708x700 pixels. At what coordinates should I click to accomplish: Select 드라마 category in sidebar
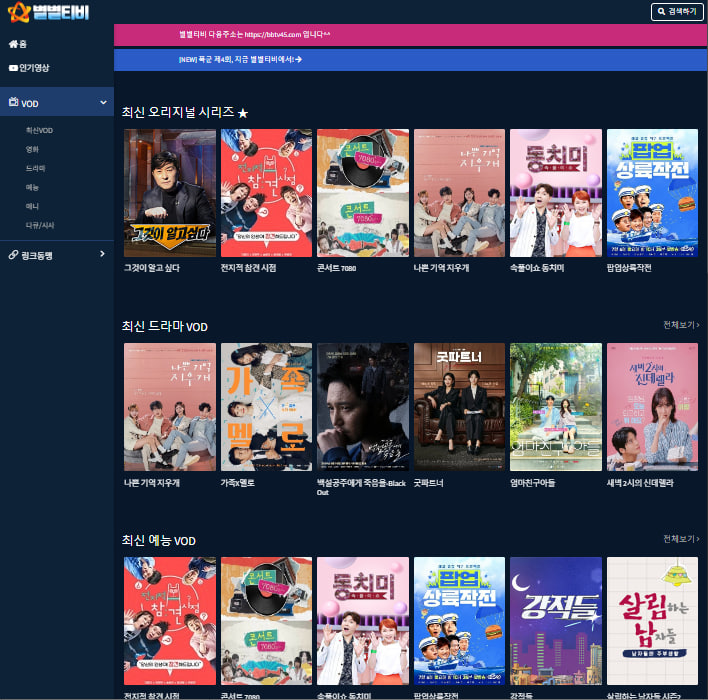[x=35, y=168]
